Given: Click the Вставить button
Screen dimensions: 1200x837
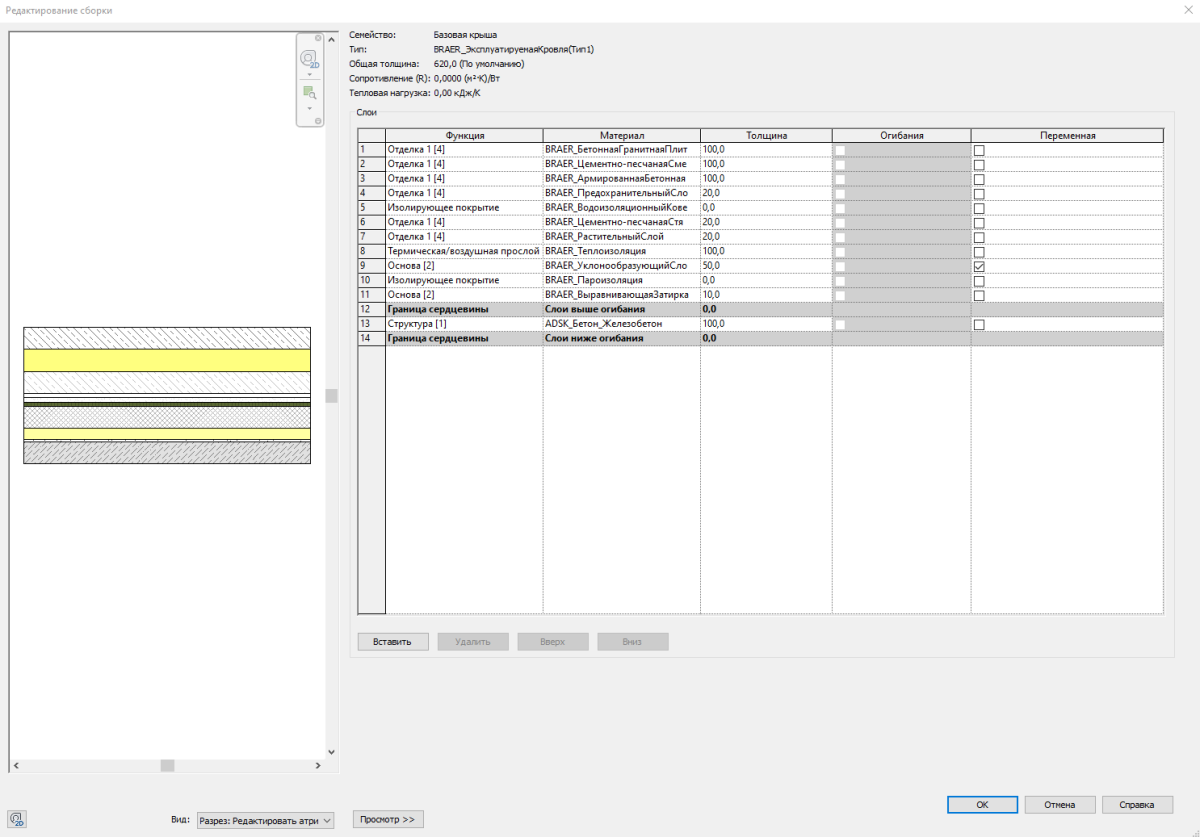Looking at the screenshot, I should click(392, 642).
